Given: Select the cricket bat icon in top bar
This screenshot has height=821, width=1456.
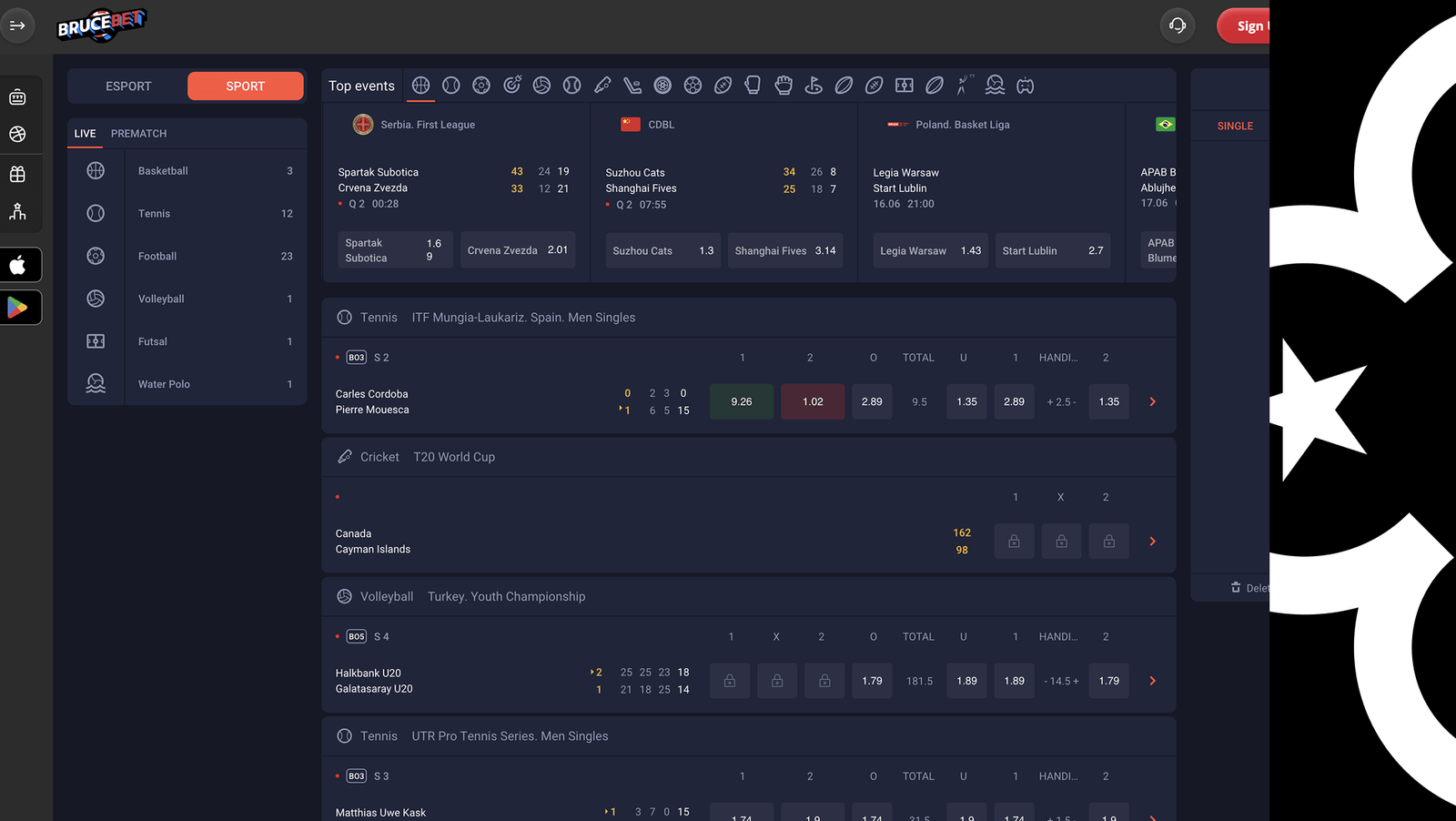Looking at the screenshot, I should [x=602, y=86].
